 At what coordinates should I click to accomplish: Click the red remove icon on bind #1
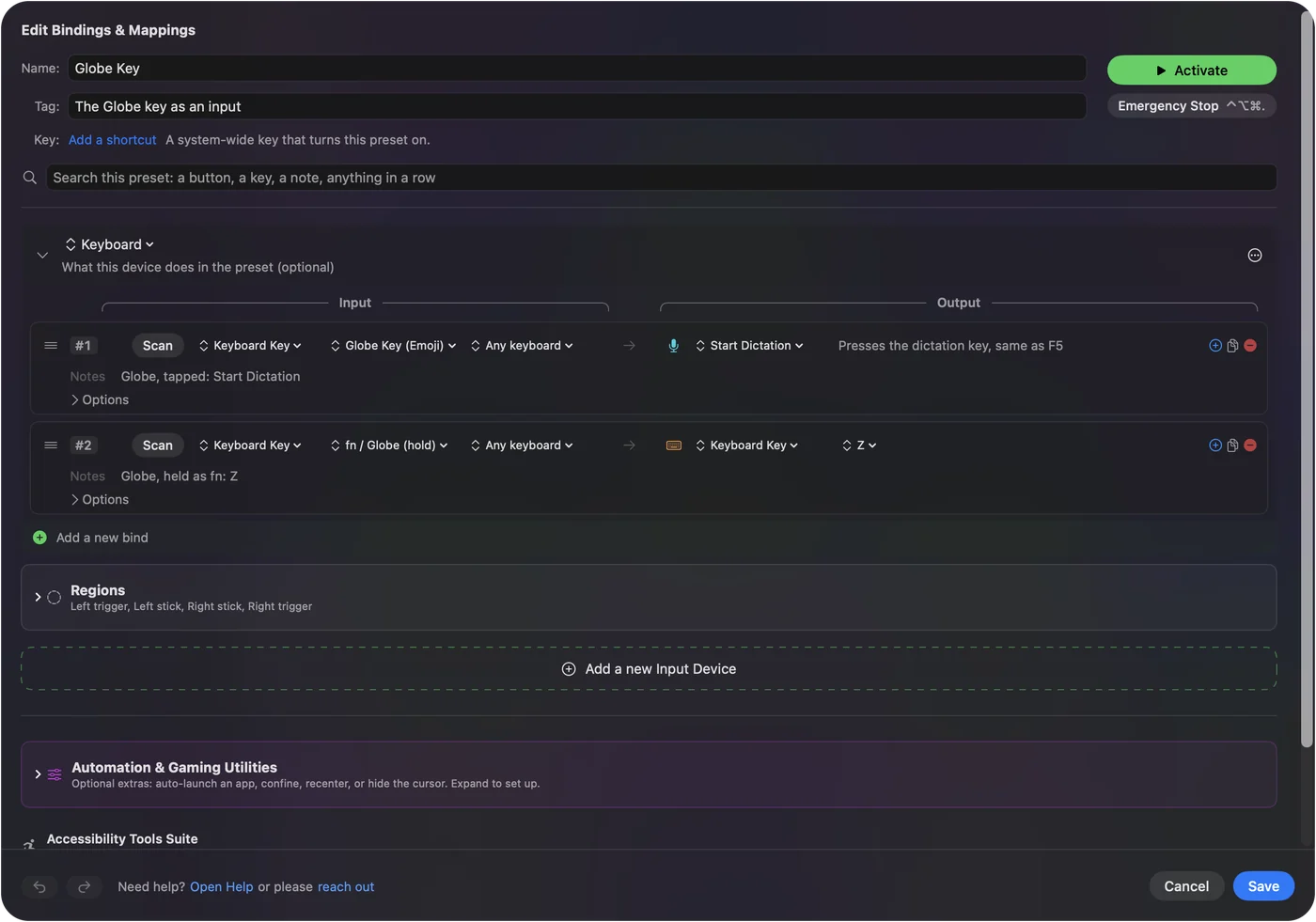1250,346
